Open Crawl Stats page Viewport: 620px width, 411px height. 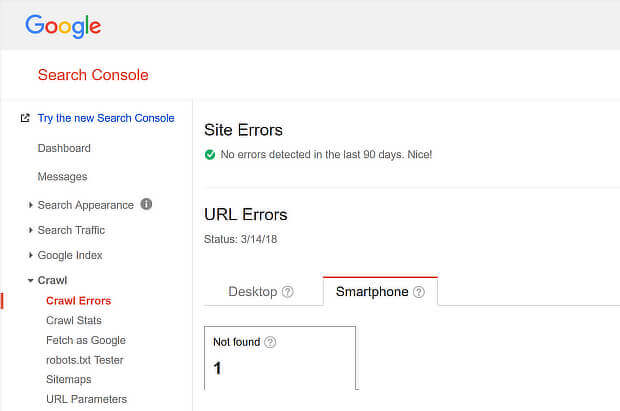click(x=74, y=321)
